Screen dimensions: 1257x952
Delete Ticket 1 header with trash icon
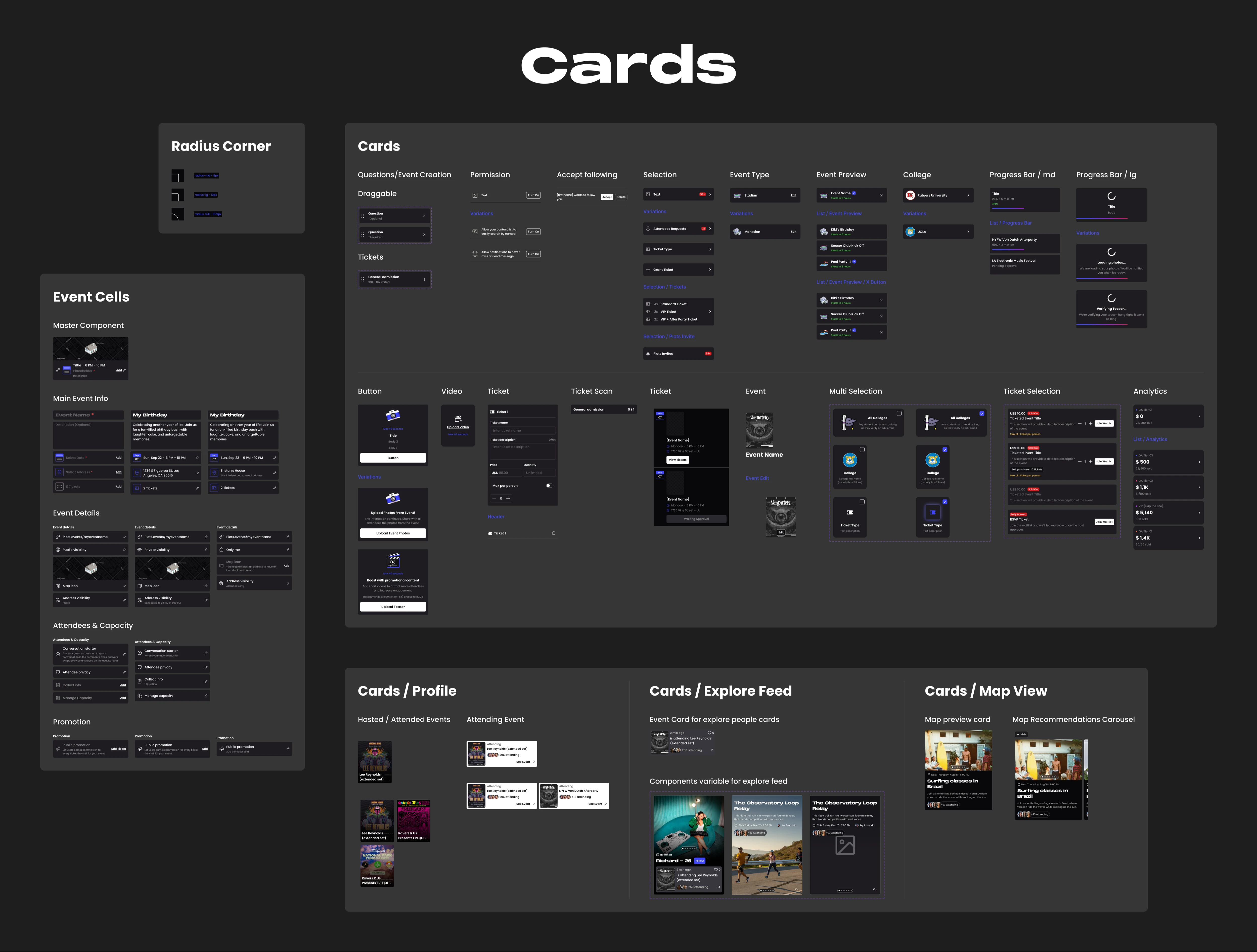pos(554,533)
